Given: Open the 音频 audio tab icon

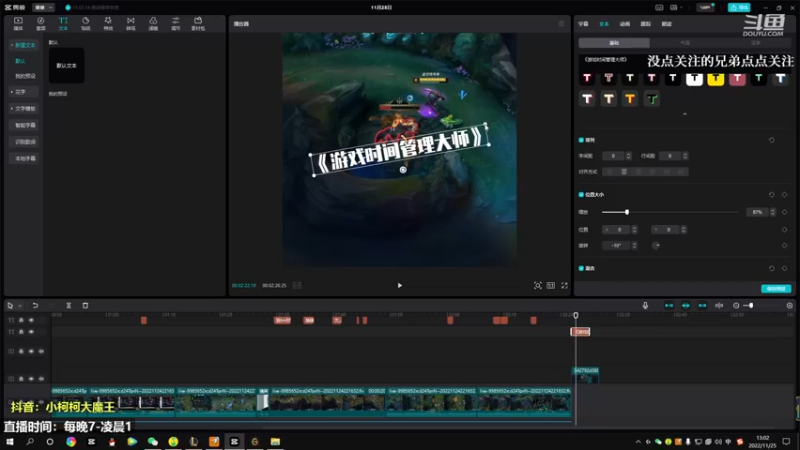Looking at the screenshot, I should point(41,23).
